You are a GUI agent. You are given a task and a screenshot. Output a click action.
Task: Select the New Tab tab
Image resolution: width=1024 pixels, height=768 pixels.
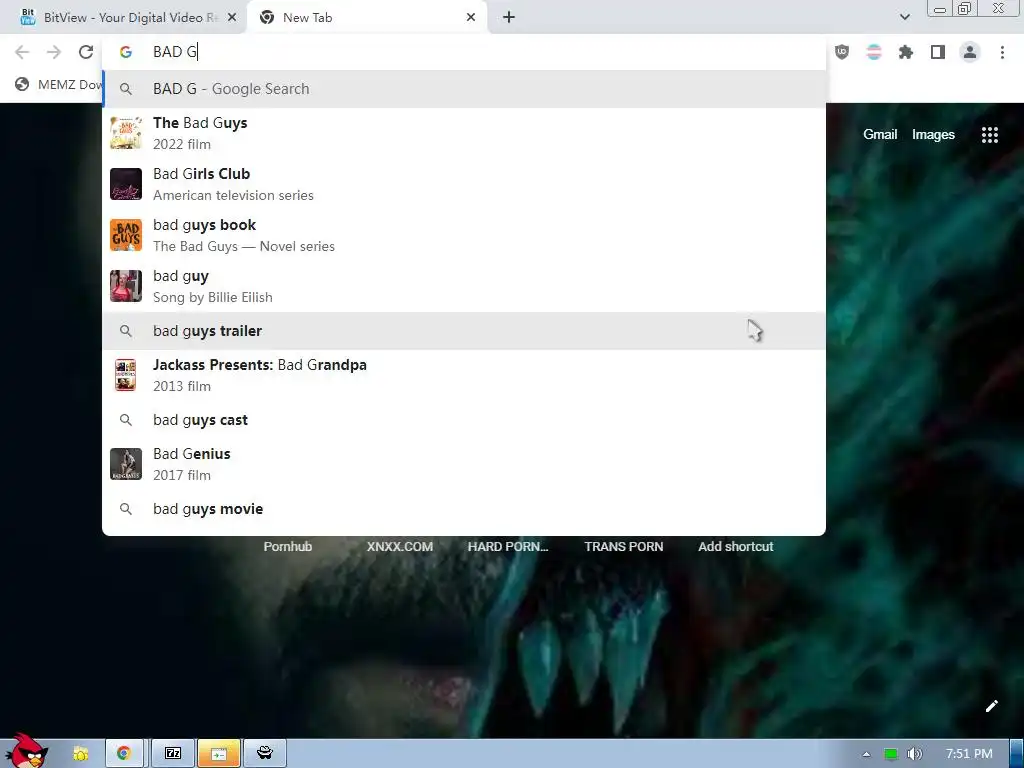point(366,18)
